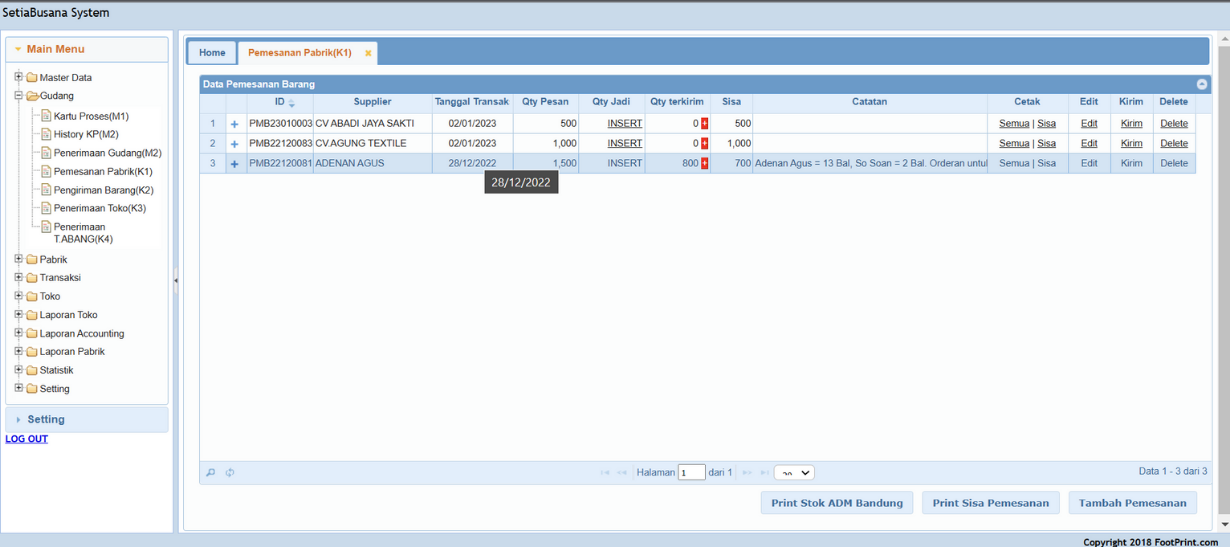Sort the table by ID column

click(x=280, y=102)
